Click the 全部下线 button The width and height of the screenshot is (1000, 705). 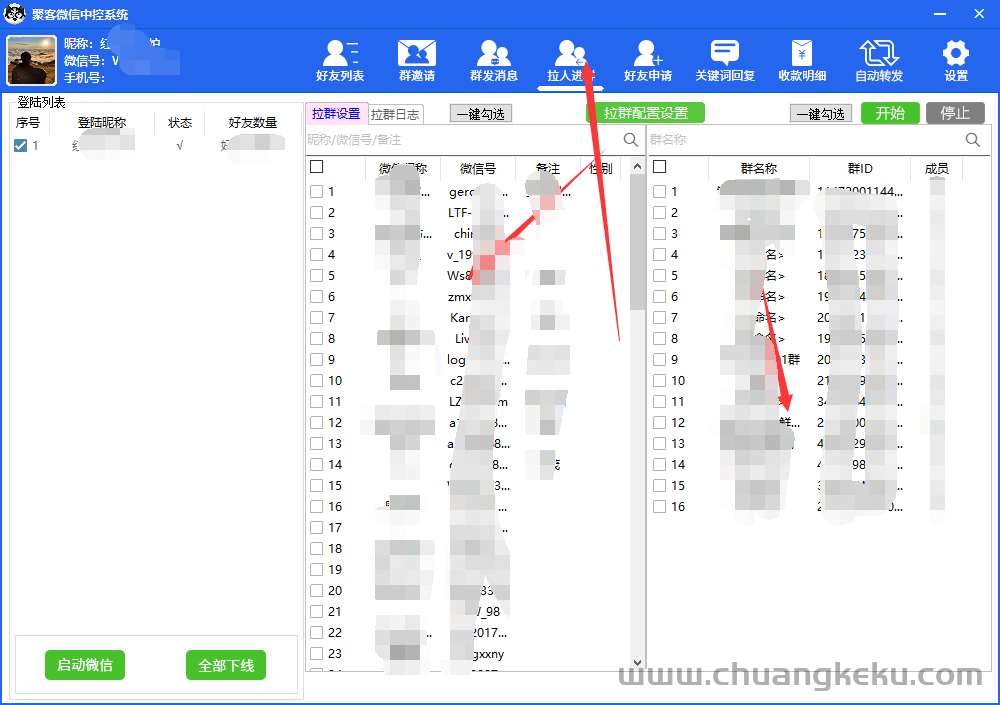point(226,665)
